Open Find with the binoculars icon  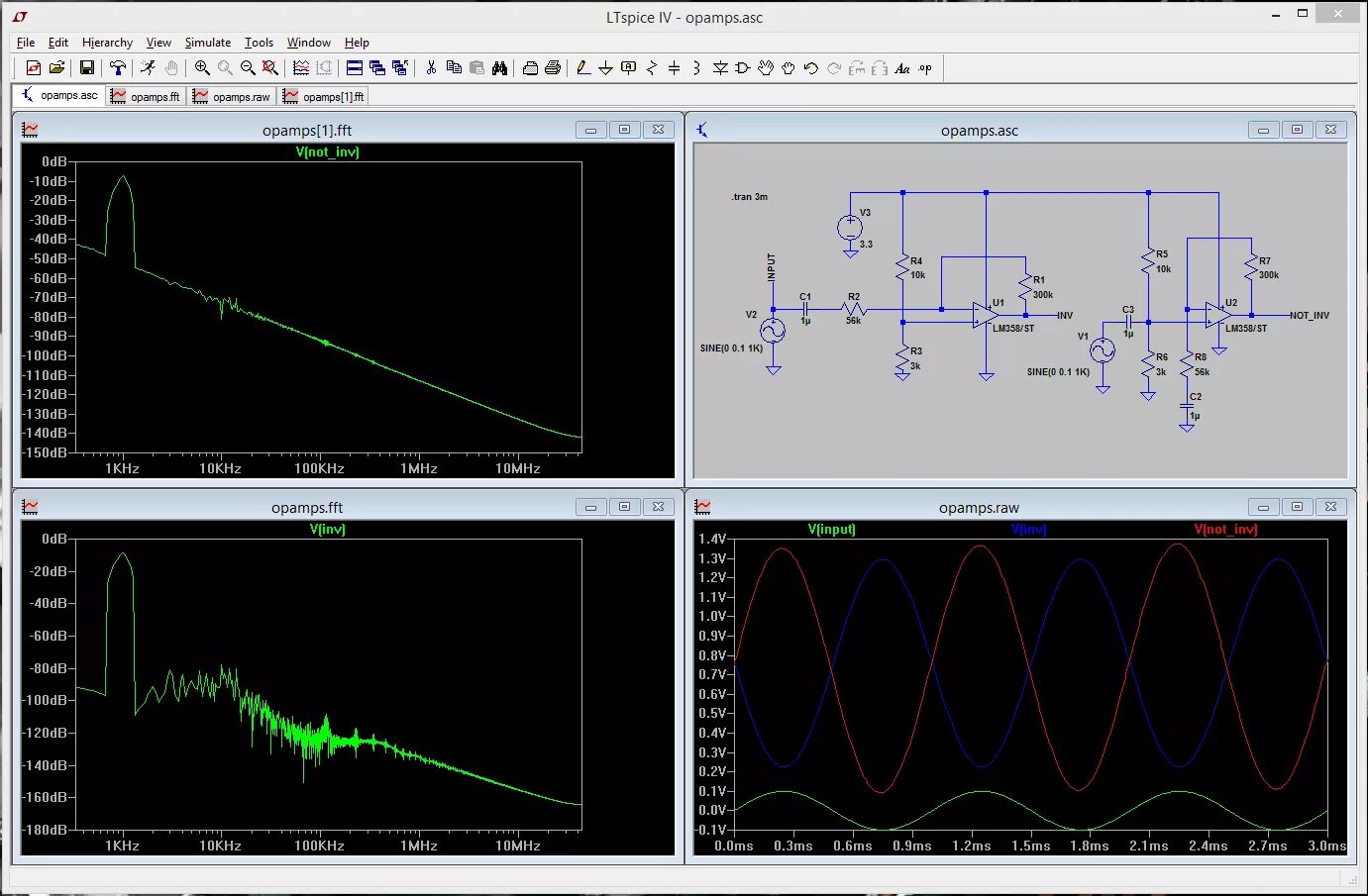(499, 68)
